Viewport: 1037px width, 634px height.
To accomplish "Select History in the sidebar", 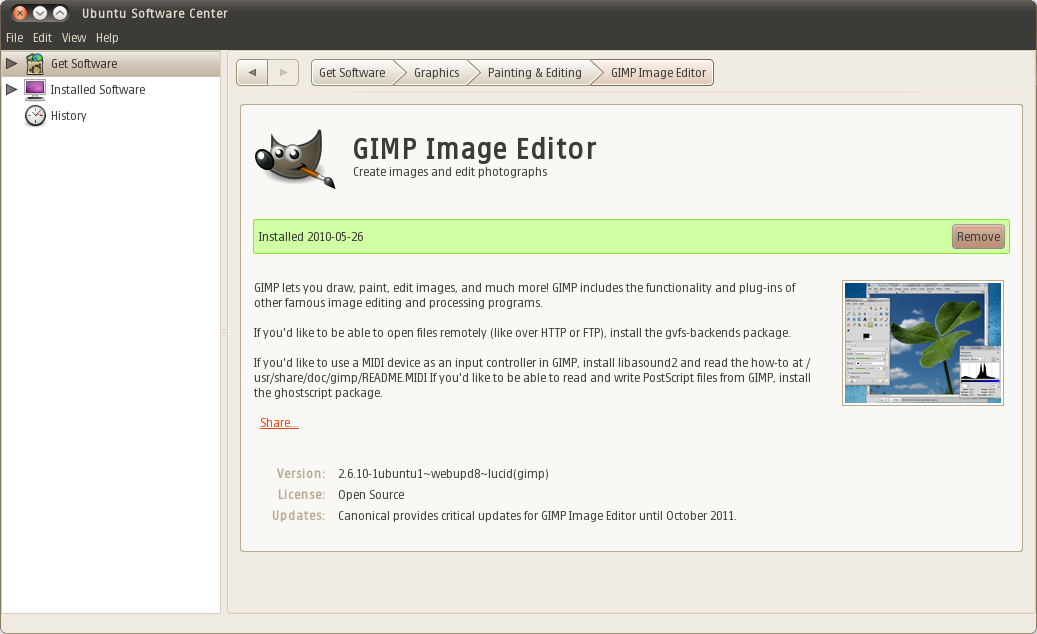I will coord(69,116).
